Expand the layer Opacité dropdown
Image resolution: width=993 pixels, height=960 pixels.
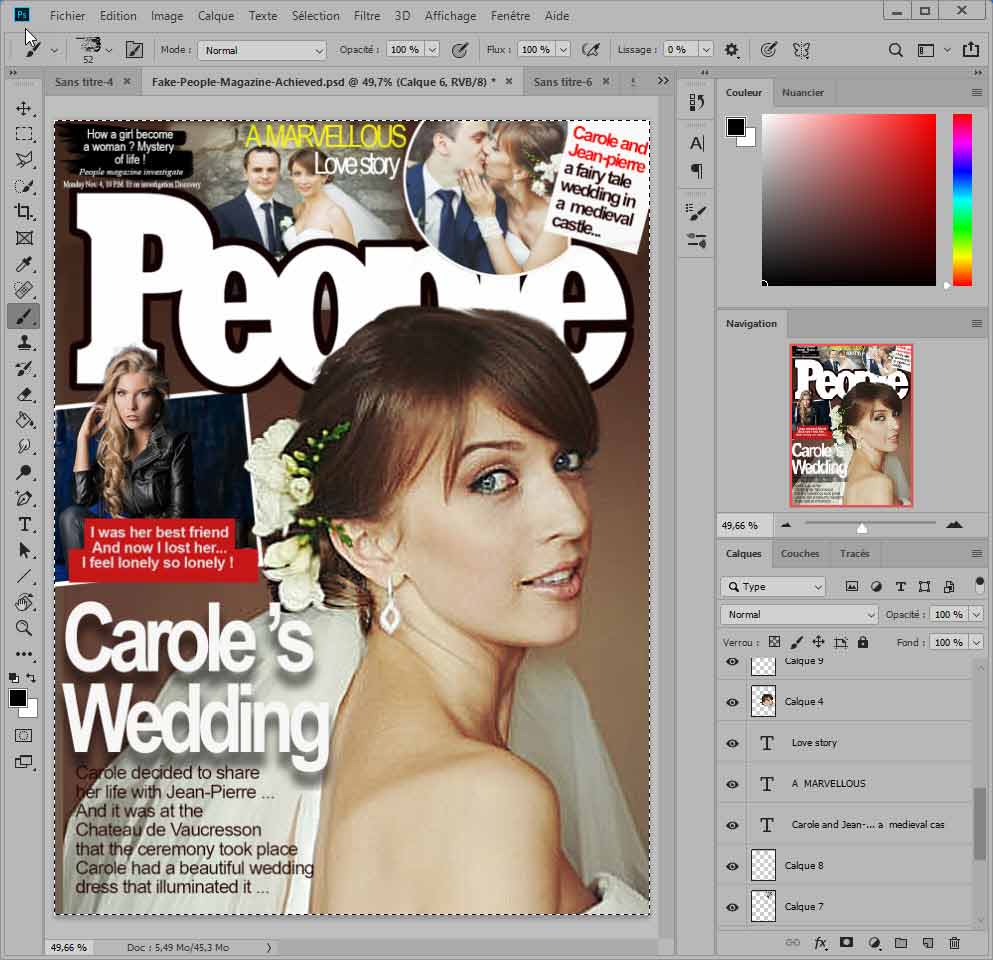(976, 614)
